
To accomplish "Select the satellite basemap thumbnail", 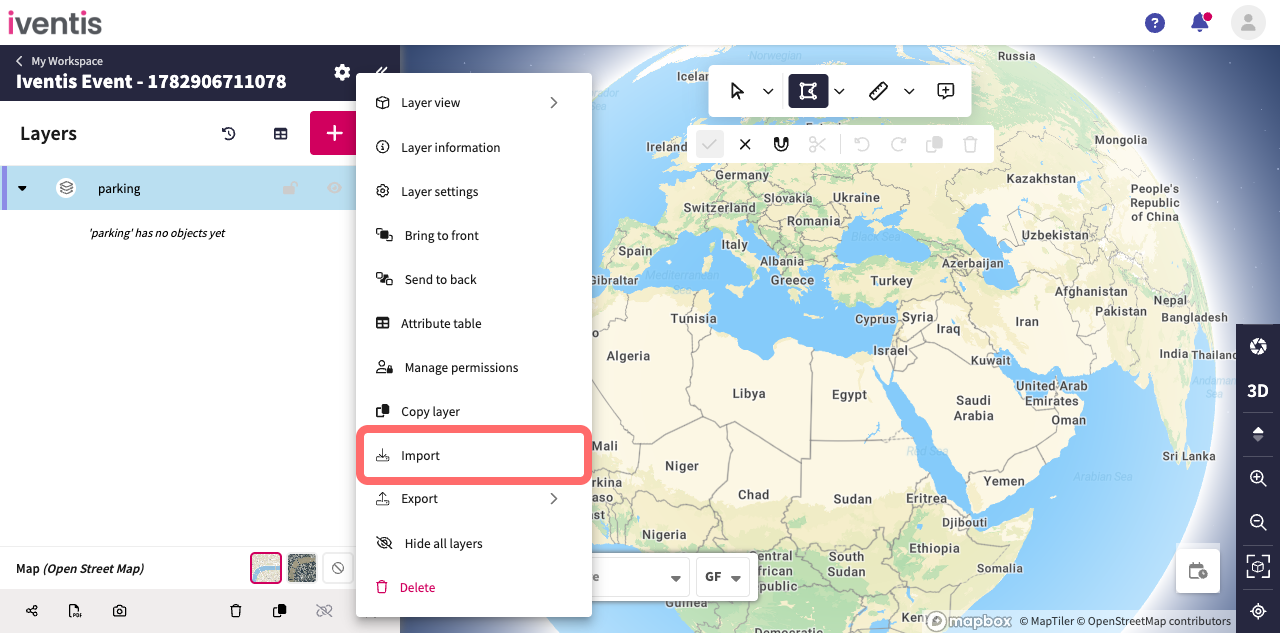I will click(x=302, y=568).
